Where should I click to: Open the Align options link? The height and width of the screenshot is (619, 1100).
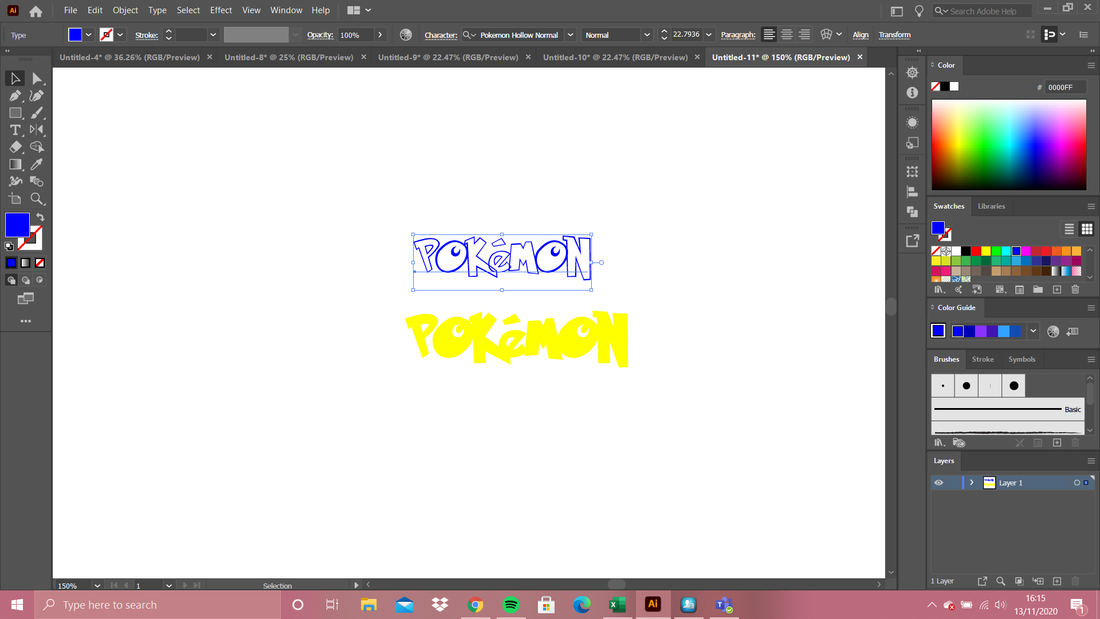coord(860,34)
